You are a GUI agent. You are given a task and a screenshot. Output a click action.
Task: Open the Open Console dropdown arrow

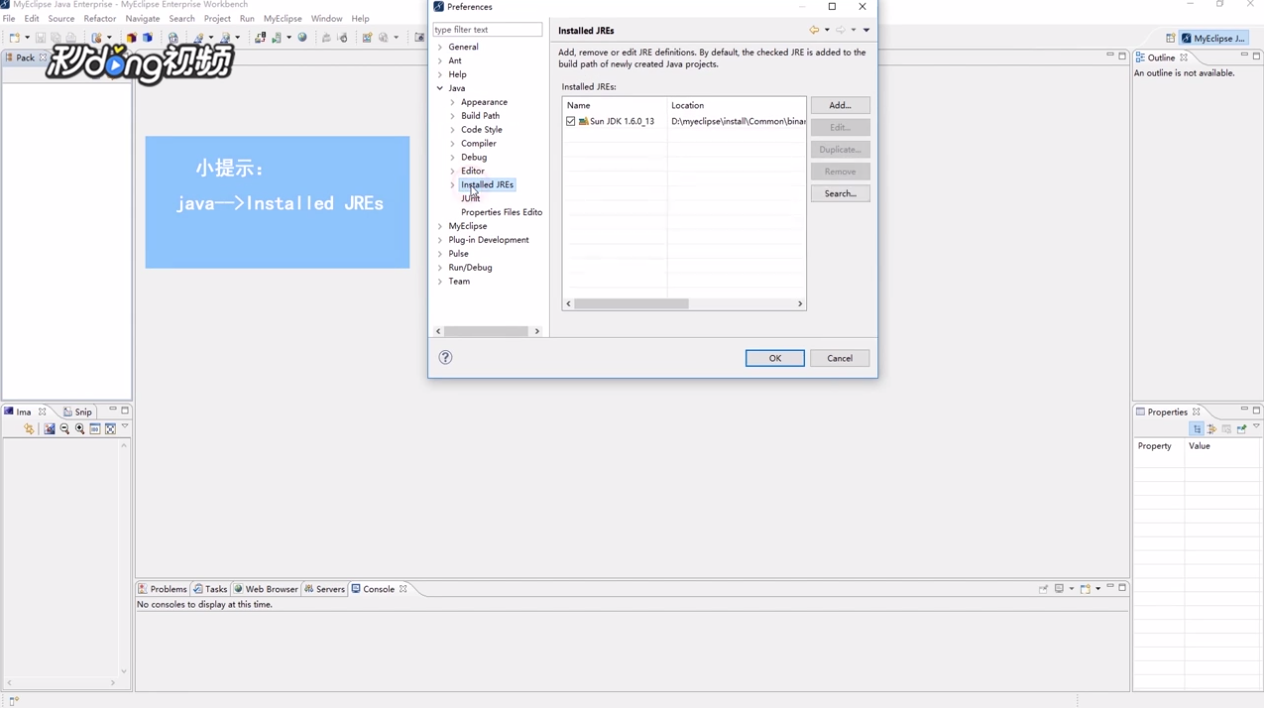1098,589
